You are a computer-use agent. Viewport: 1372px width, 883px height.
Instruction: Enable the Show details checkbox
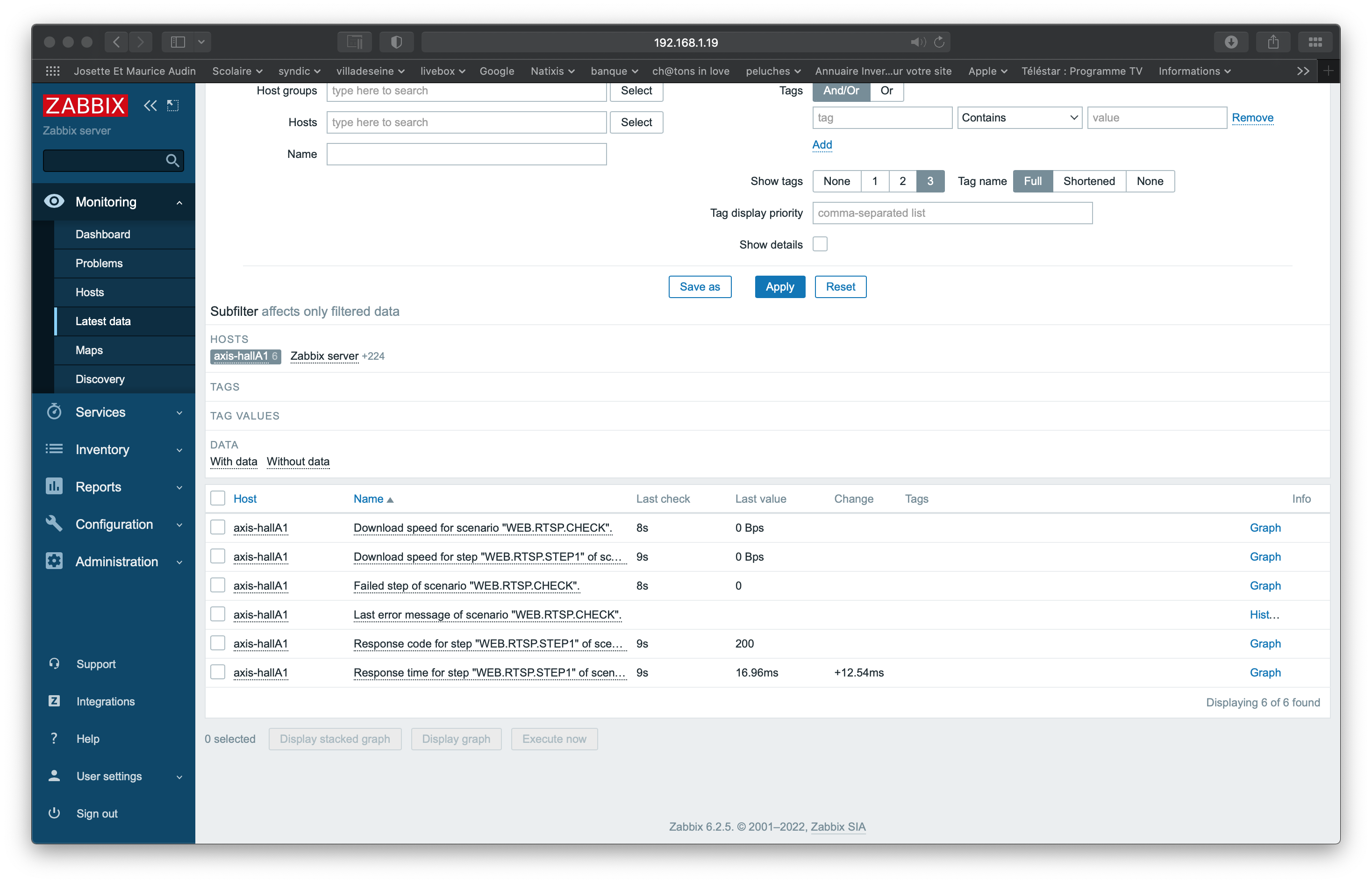pos(820,244)
